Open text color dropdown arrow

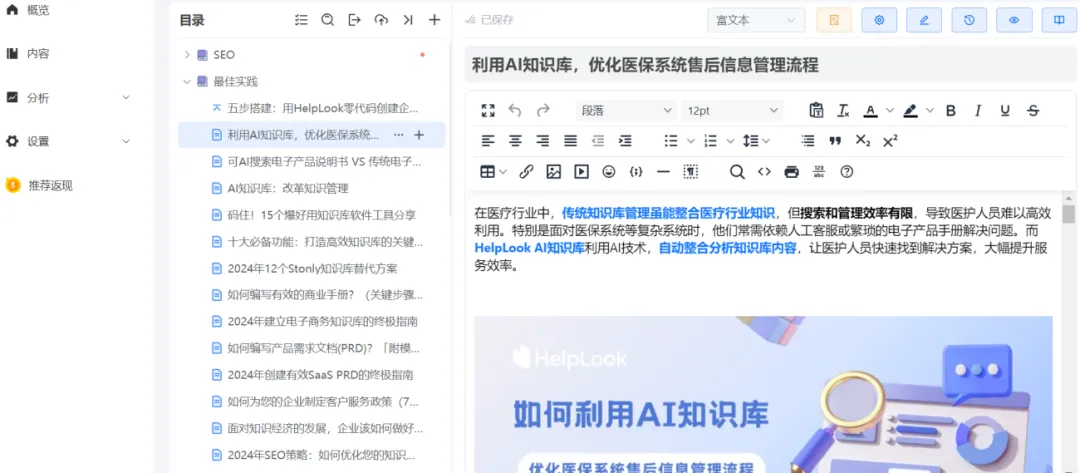point(890,110)
